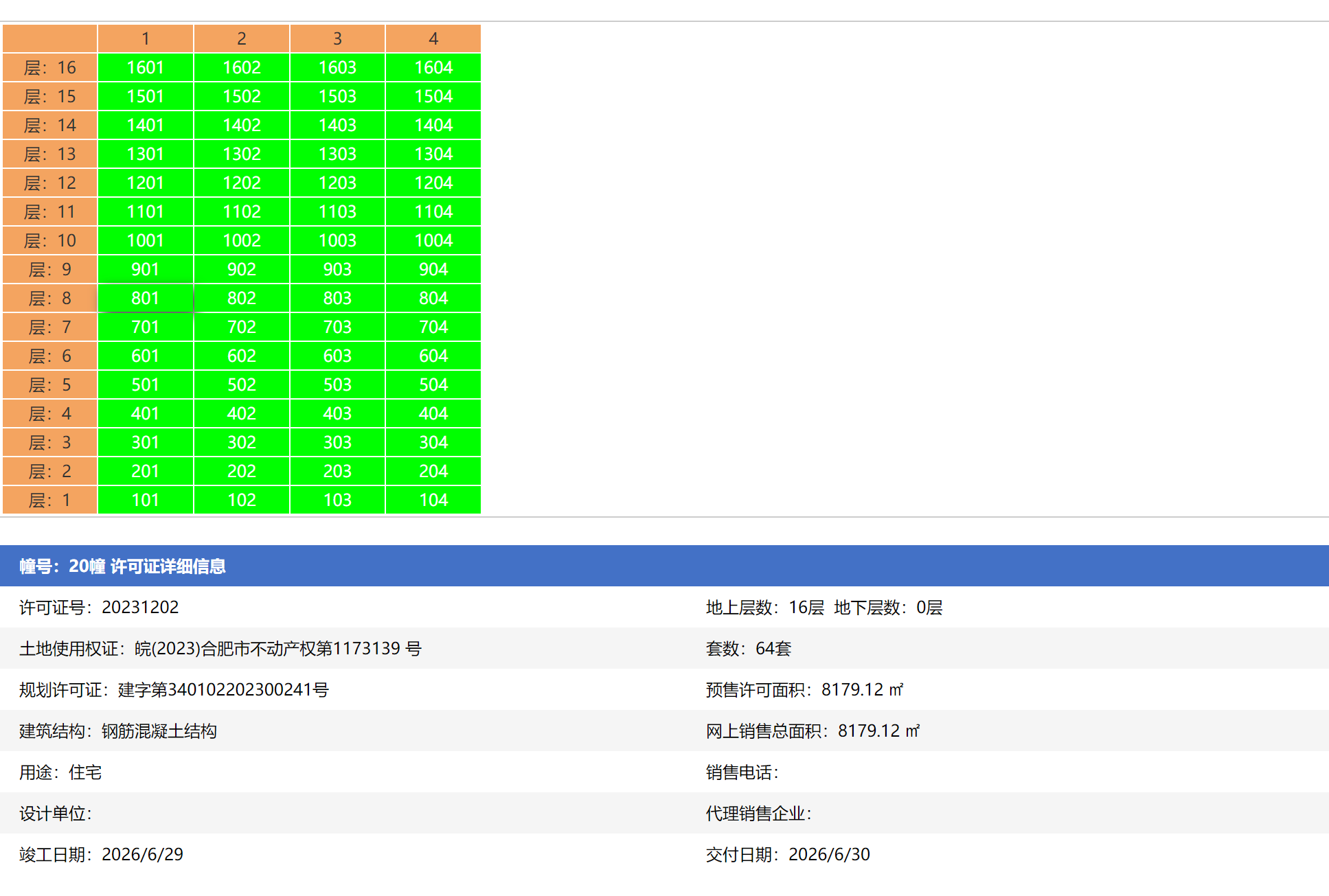Click planning permit 建字第340102202300241号

(x=223, y=689)
